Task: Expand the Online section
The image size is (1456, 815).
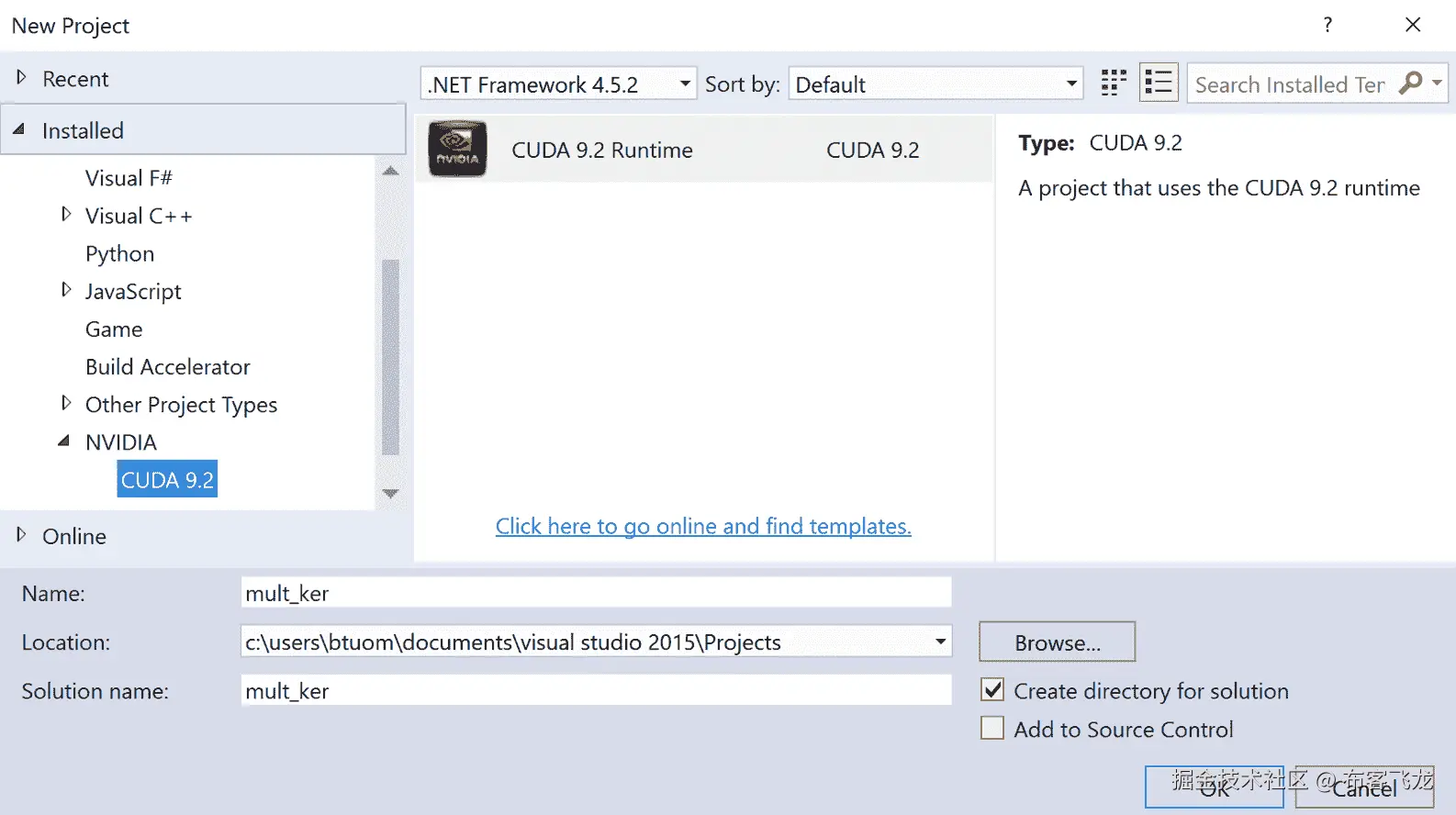Action: pos(21,534)
